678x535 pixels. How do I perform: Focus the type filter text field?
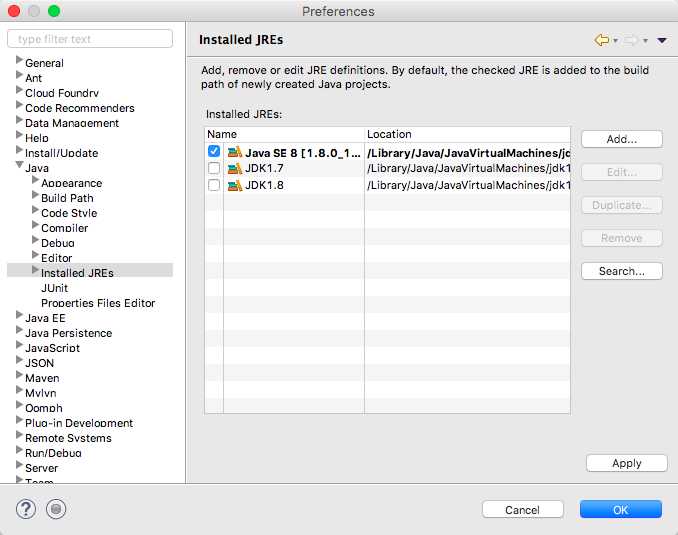90,39
